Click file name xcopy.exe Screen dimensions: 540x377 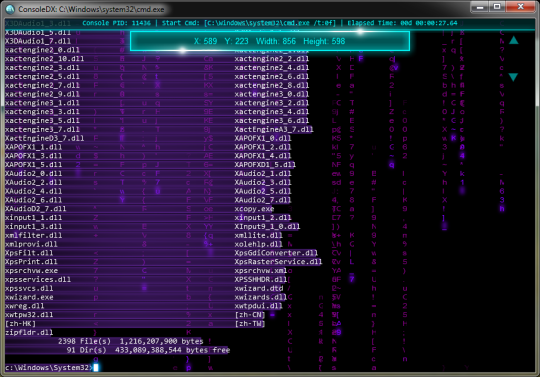254,209
